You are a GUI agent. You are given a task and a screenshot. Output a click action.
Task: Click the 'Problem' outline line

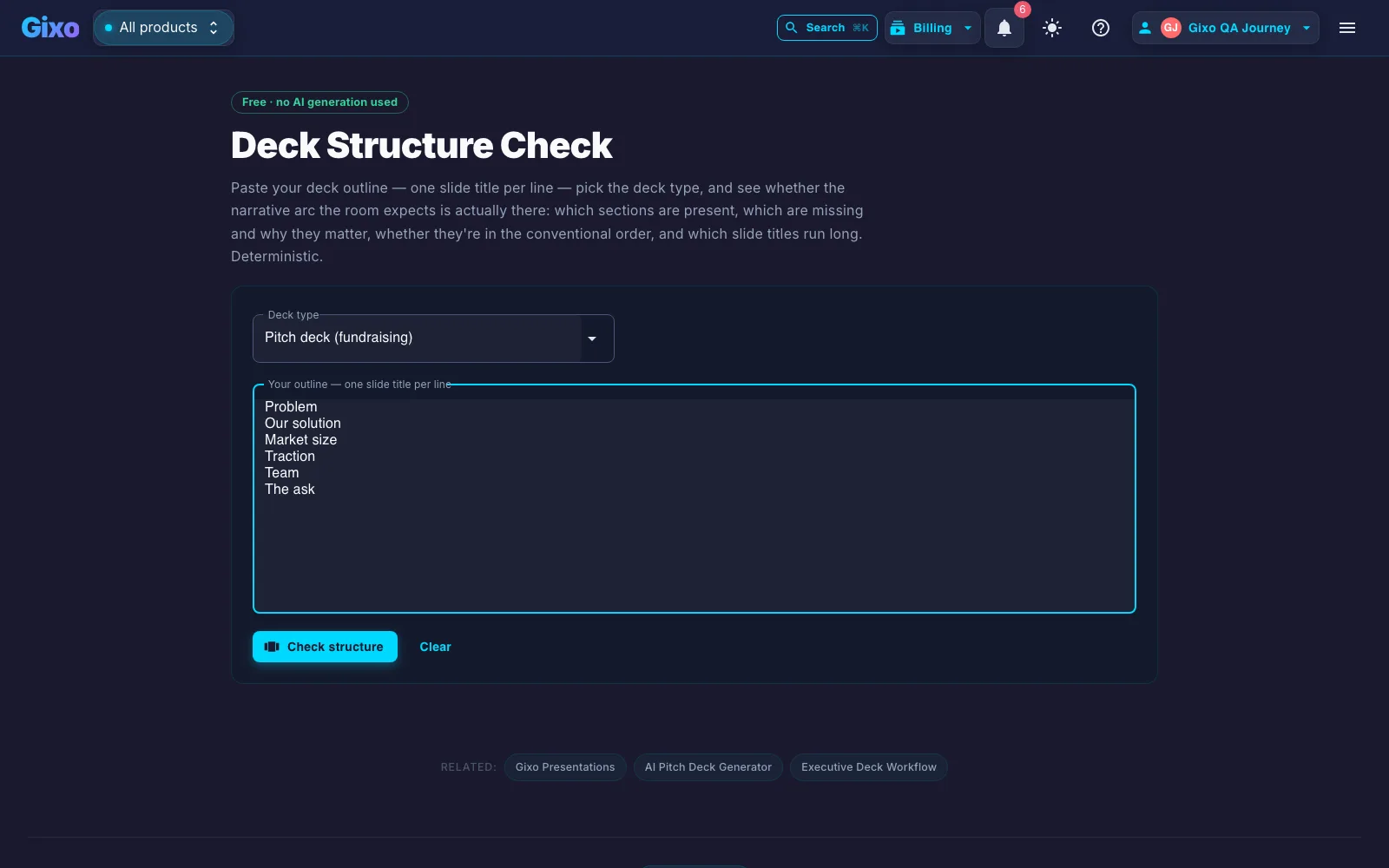(x=291, y=406)
